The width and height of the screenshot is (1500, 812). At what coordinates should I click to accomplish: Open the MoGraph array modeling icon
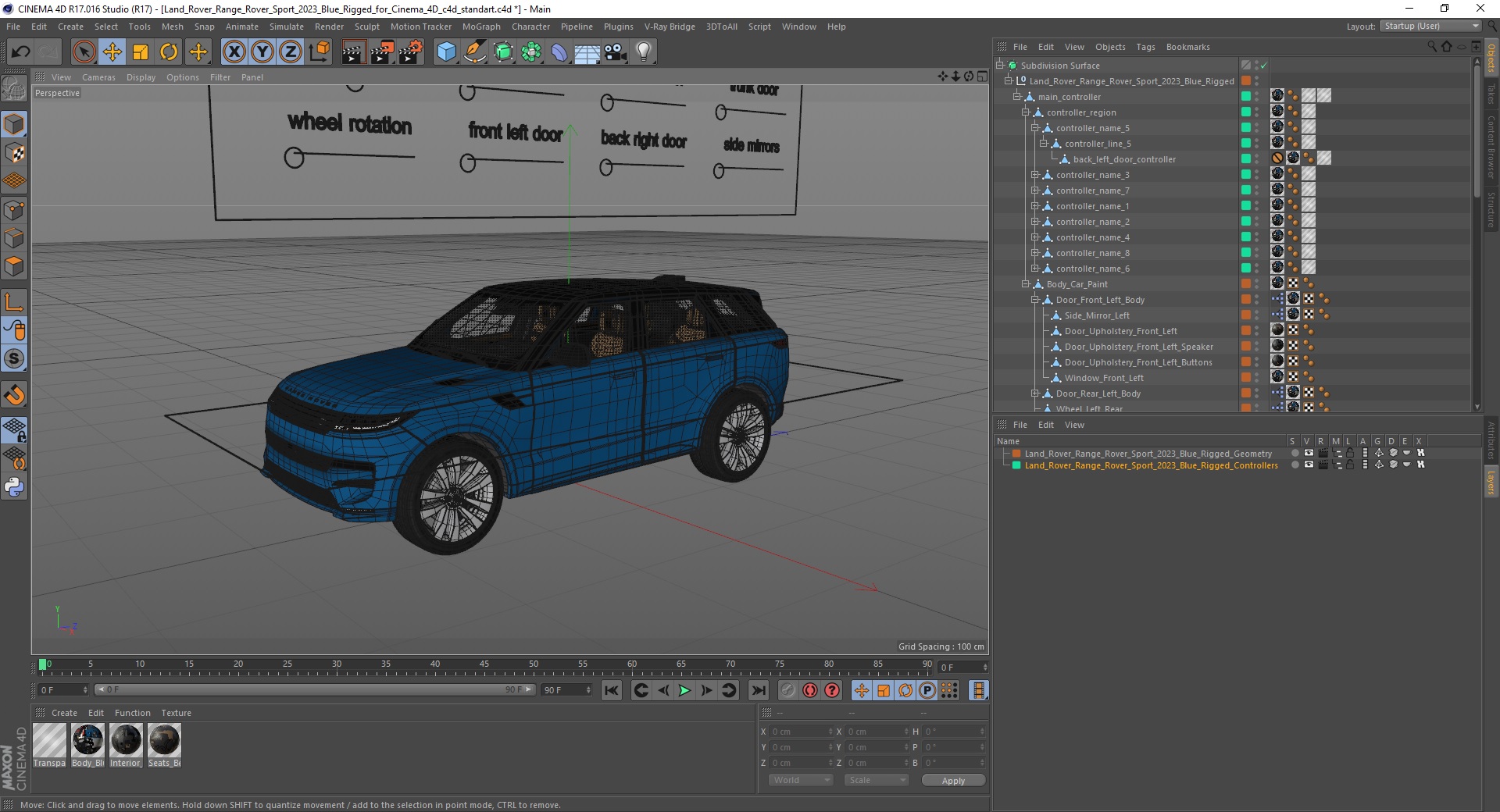point(531,52)
